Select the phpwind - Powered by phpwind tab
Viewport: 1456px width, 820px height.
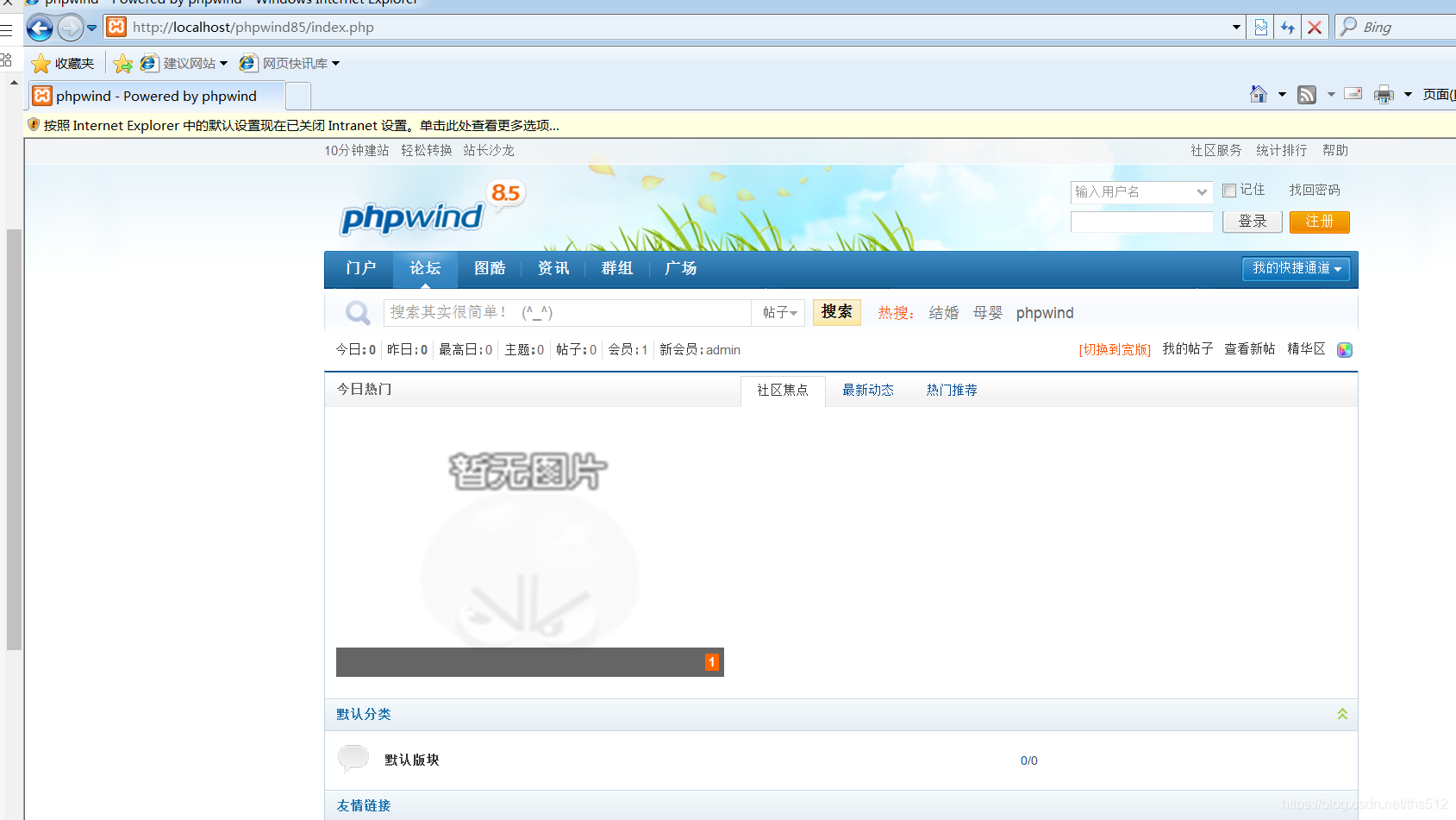tap(156, 96)
